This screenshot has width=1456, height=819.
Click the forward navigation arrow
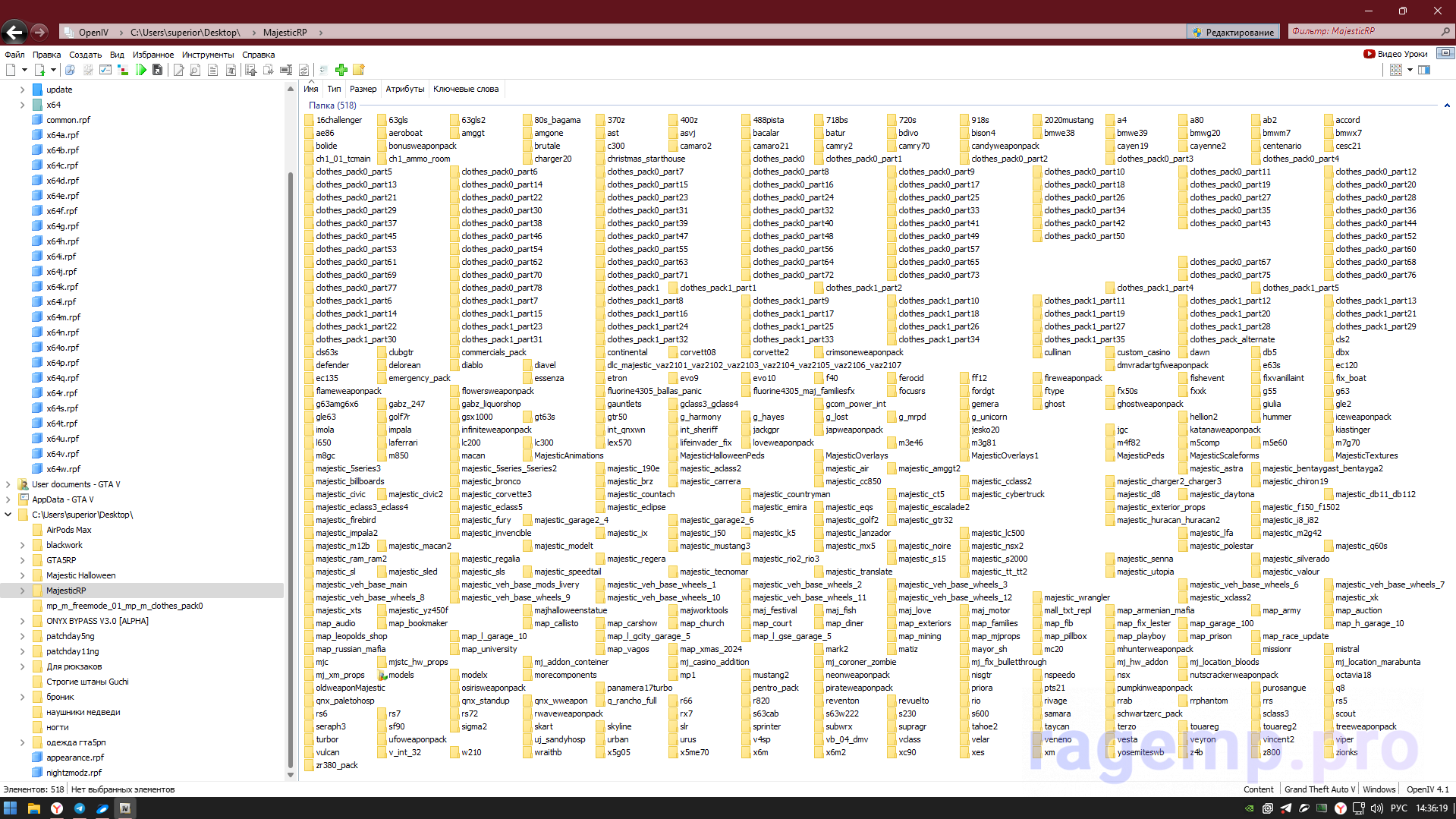tap(39, 32)
